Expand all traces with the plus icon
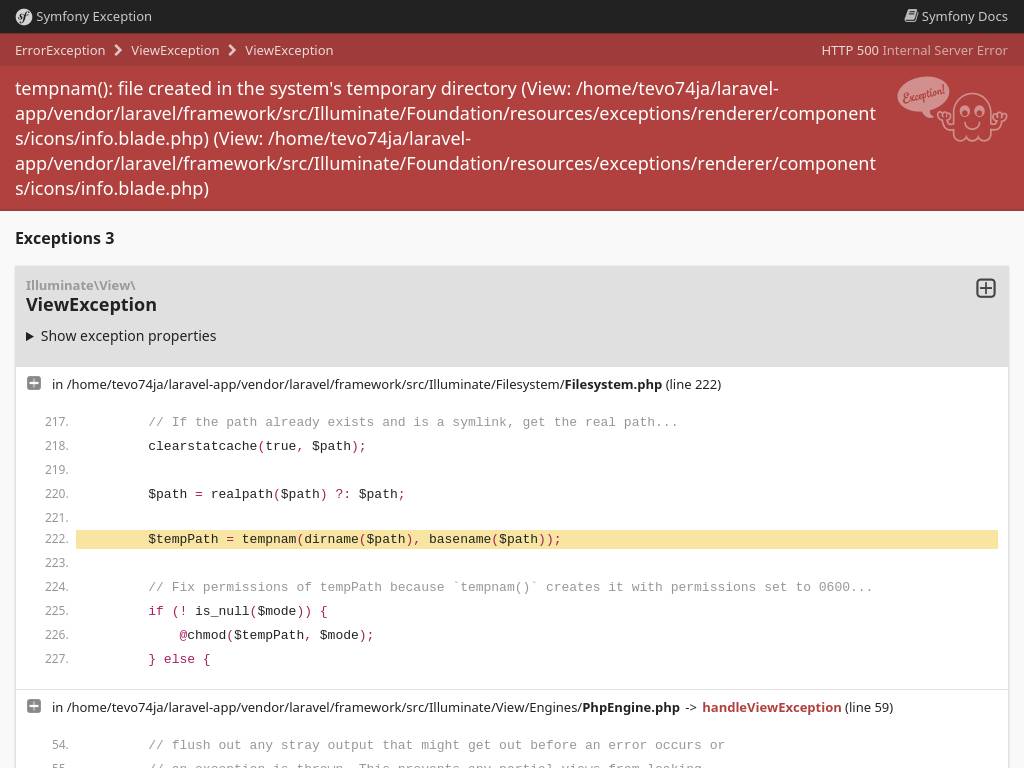 point(985,288)
